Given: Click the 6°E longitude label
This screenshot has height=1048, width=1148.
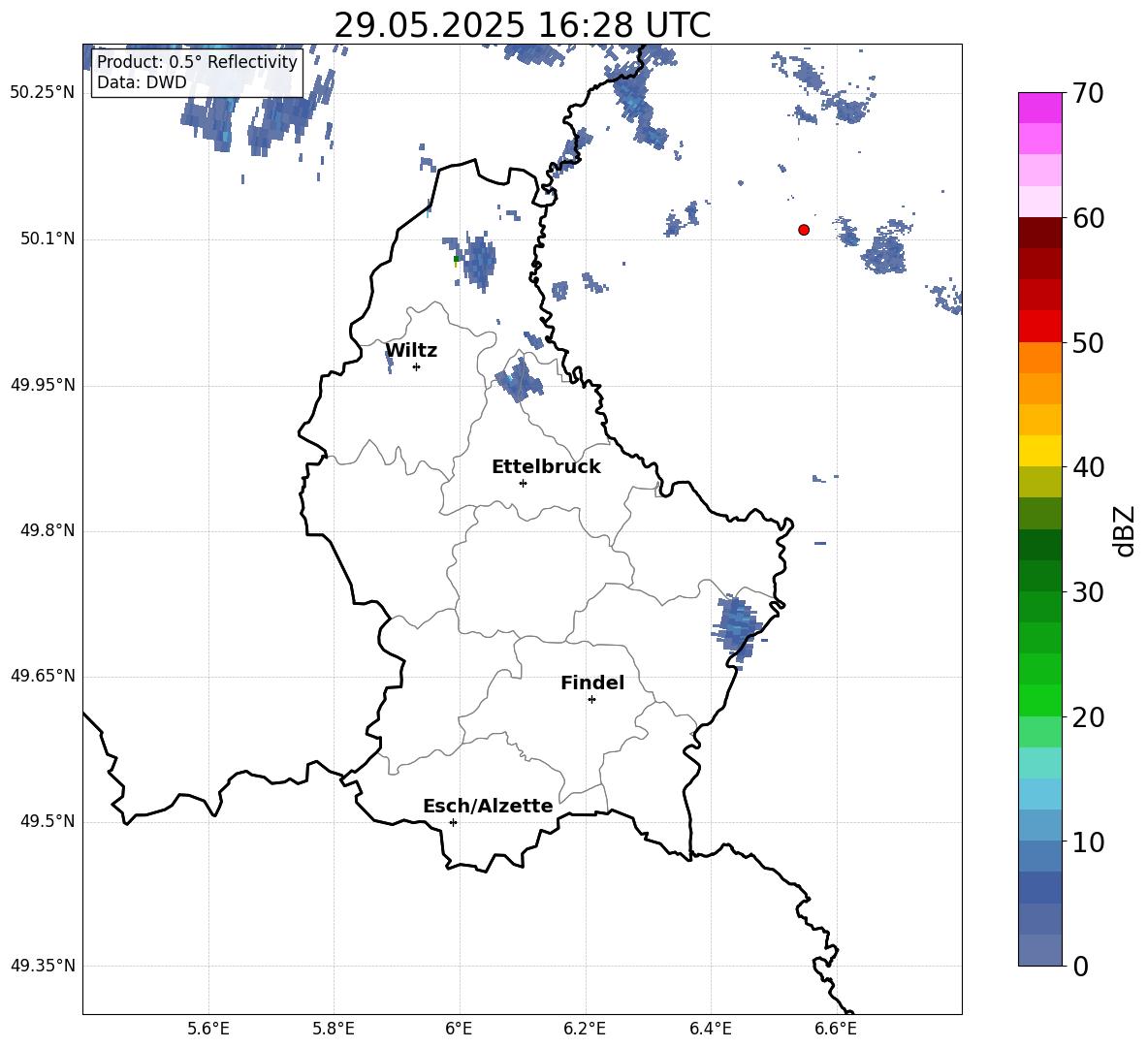Looking at the screenshot, I should click(459, 1029).
